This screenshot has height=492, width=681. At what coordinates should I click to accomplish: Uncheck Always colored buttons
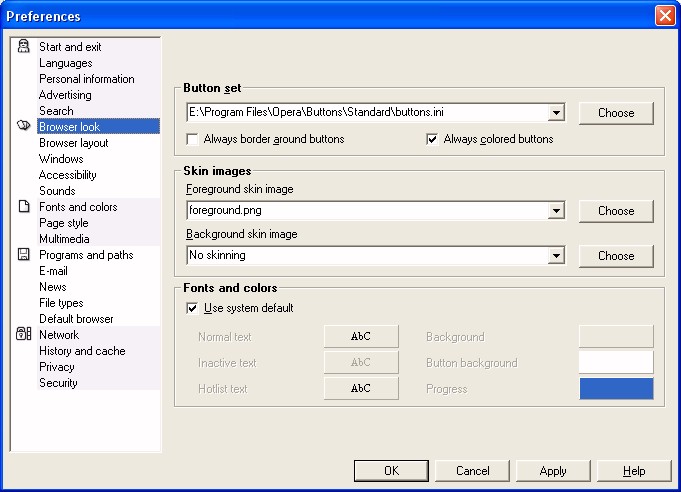432,139
